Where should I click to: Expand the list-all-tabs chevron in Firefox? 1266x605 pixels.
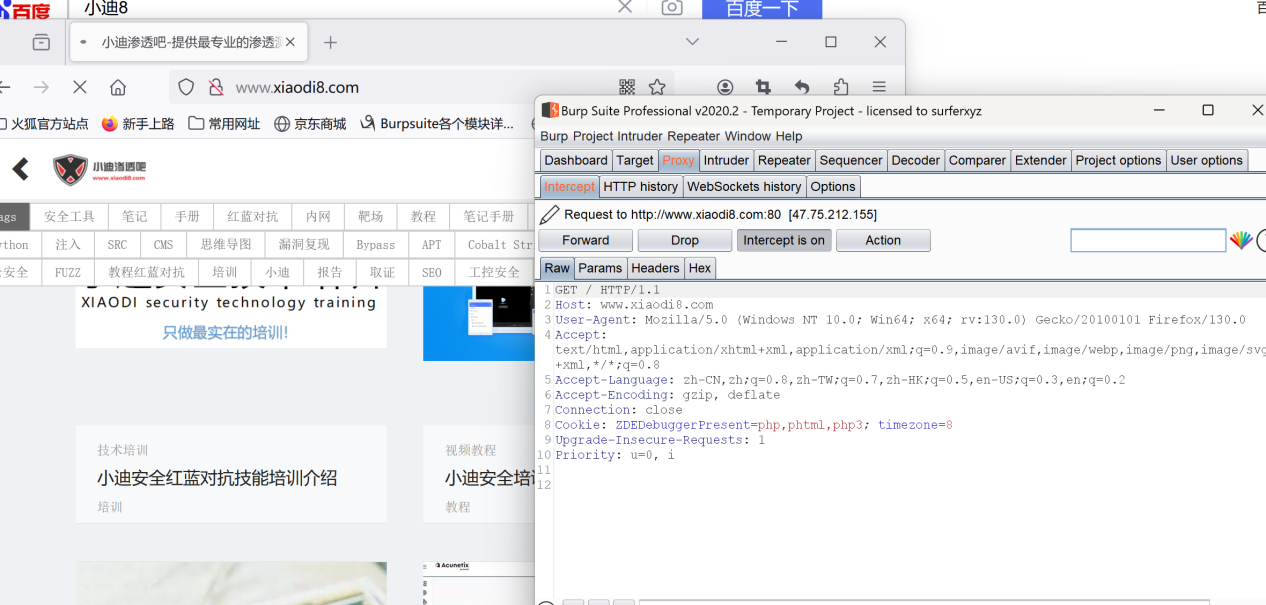(692, 42)
